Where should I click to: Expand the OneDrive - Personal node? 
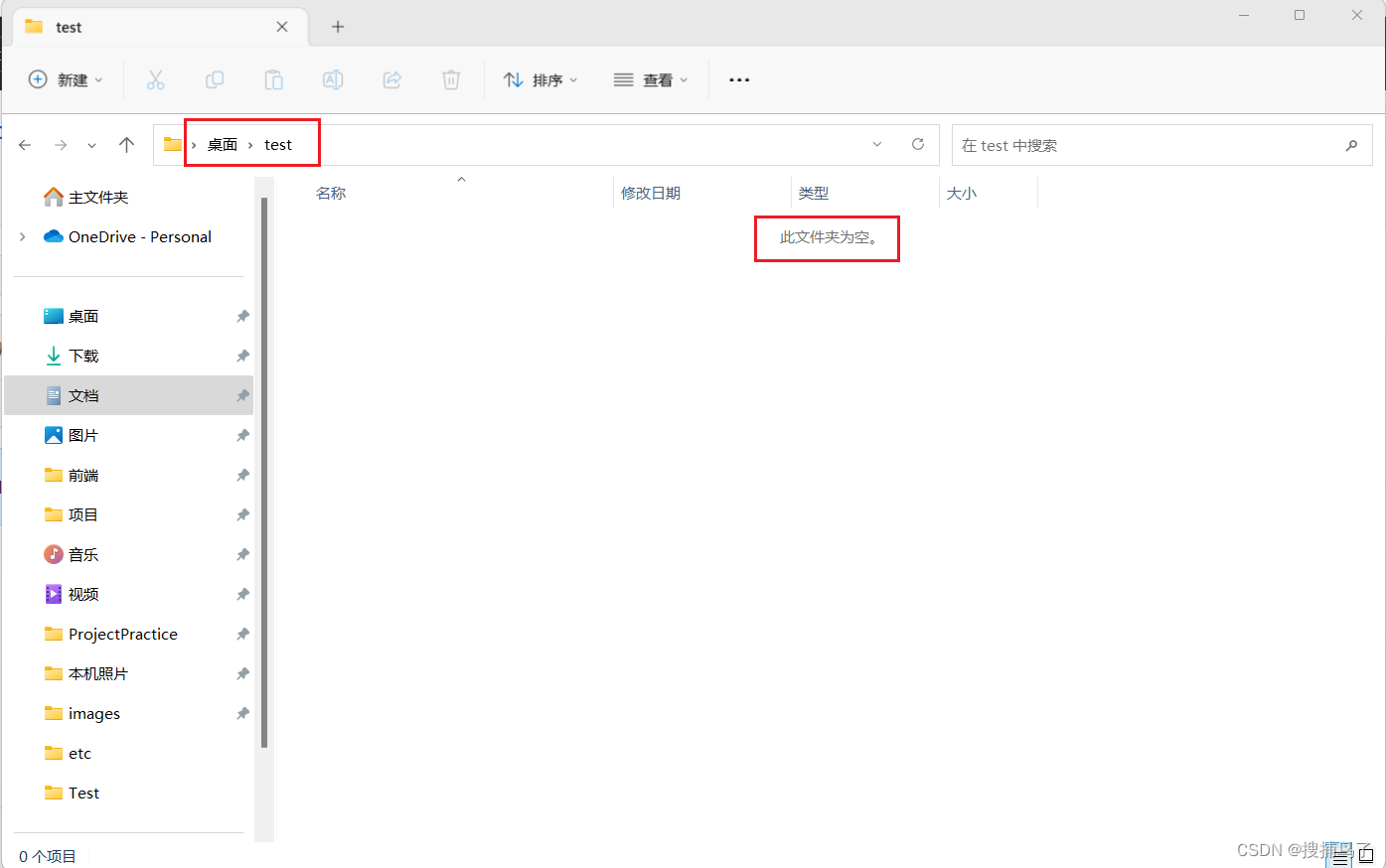click(23, 236)
